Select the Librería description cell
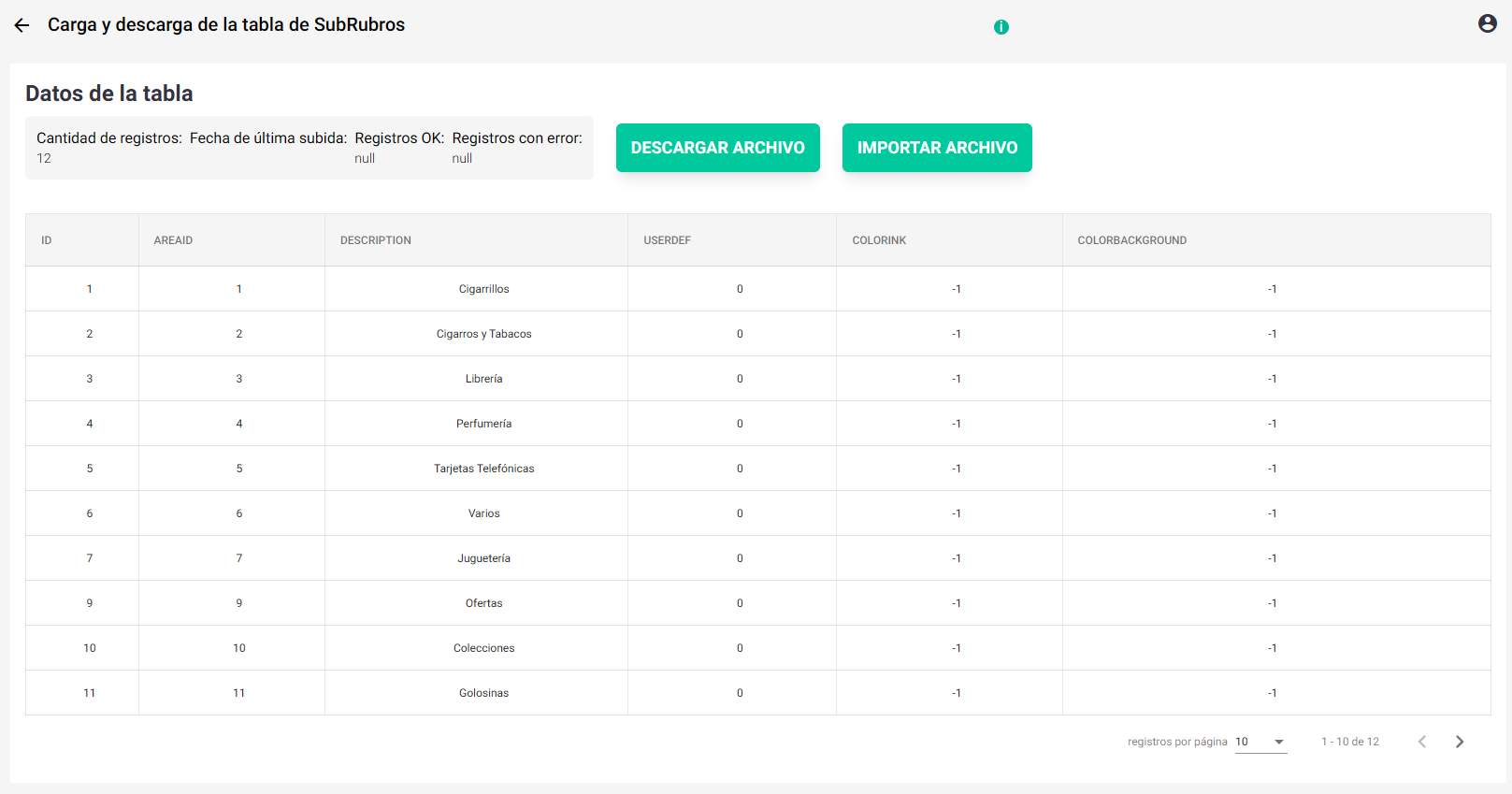 pyautogui.click(x=476, y=379)
